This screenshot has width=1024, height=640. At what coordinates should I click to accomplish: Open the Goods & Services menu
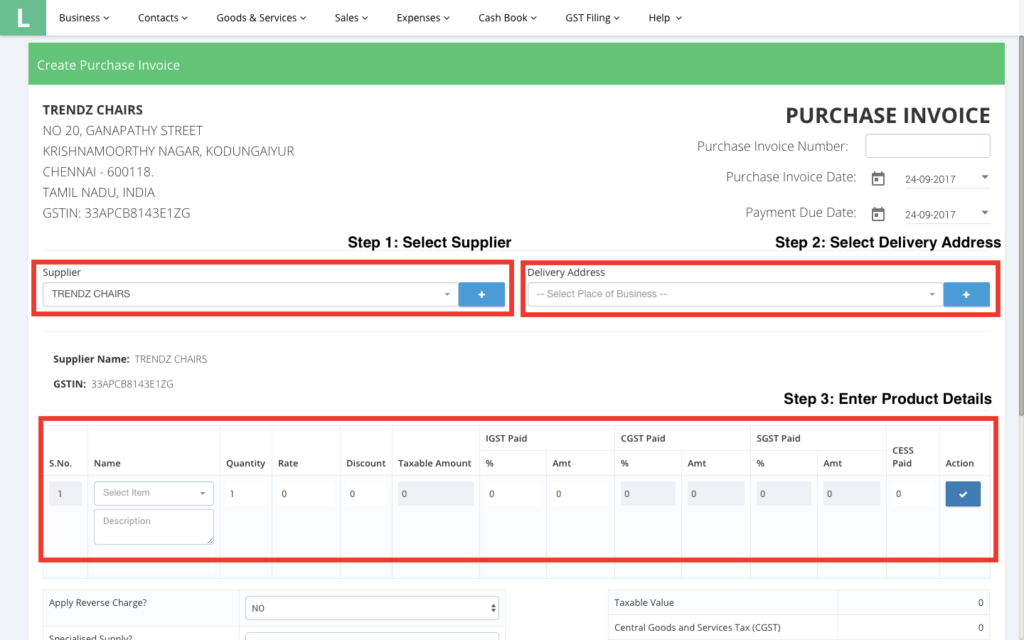pyautogui.click(x=261, y=17)
